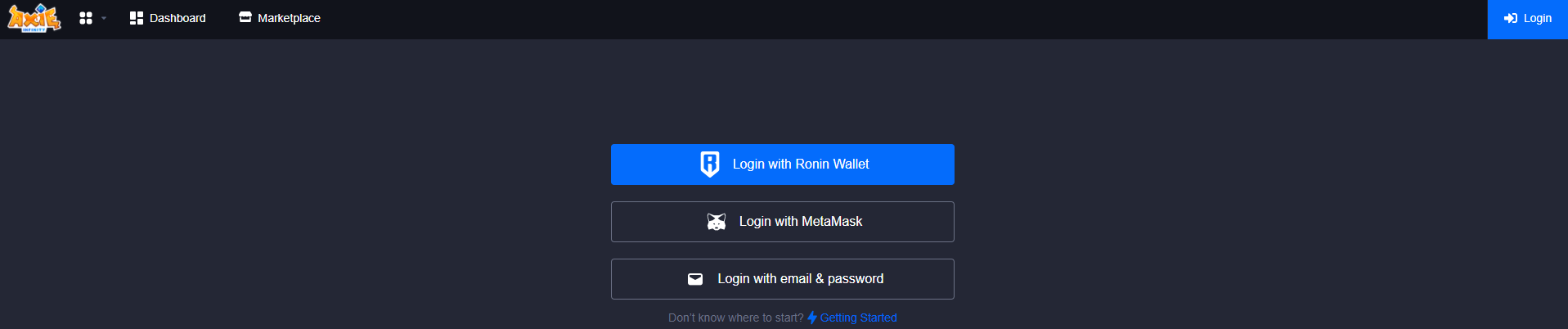The width and height of the screenshot is (1568, 329).
Task: Click the Dashboard panel icon
Action: click(x=137, y=18)
